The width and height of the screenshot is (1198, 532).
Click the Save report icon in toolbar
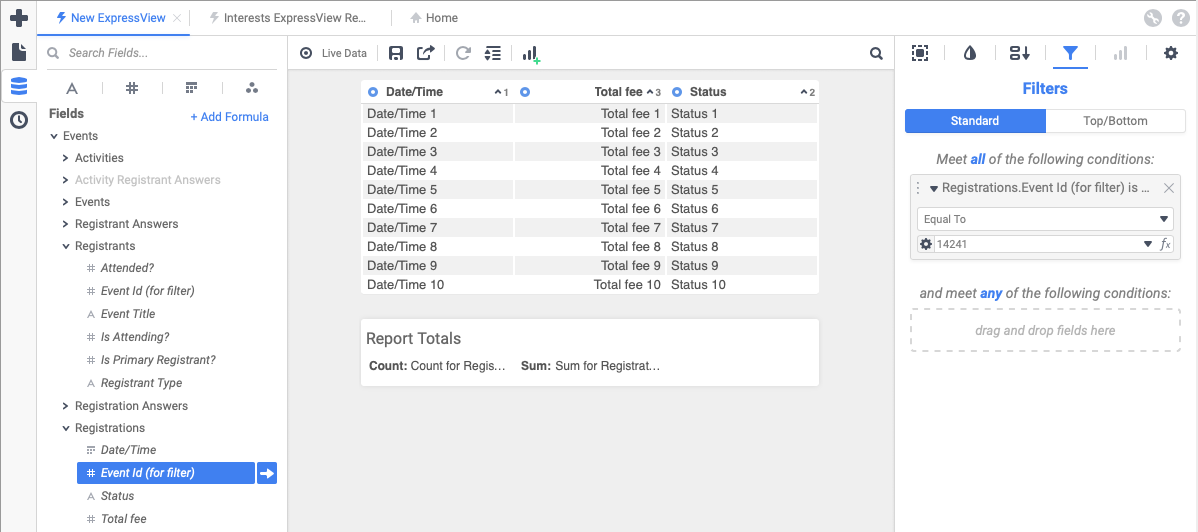tap(396, 54)
